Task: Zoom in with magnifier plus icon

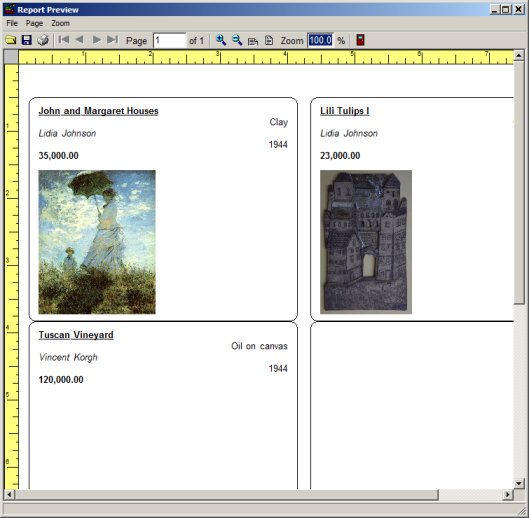Action: click(221, 40)
